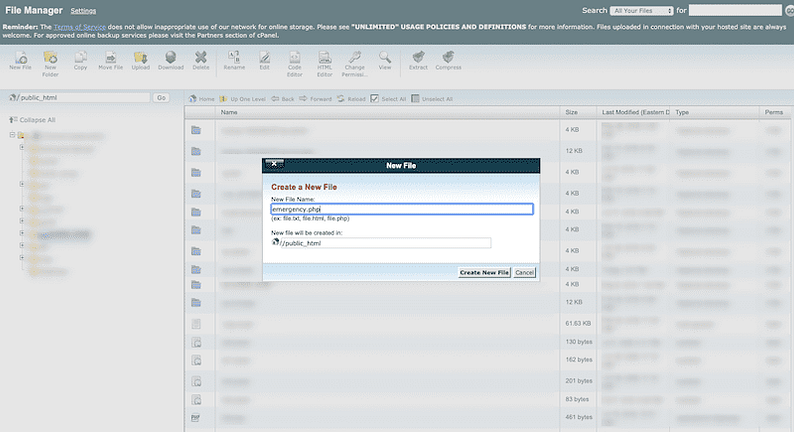Click the search text field
Image resolution: width=794 pixels, height=432 pixels.
[735, 10]
